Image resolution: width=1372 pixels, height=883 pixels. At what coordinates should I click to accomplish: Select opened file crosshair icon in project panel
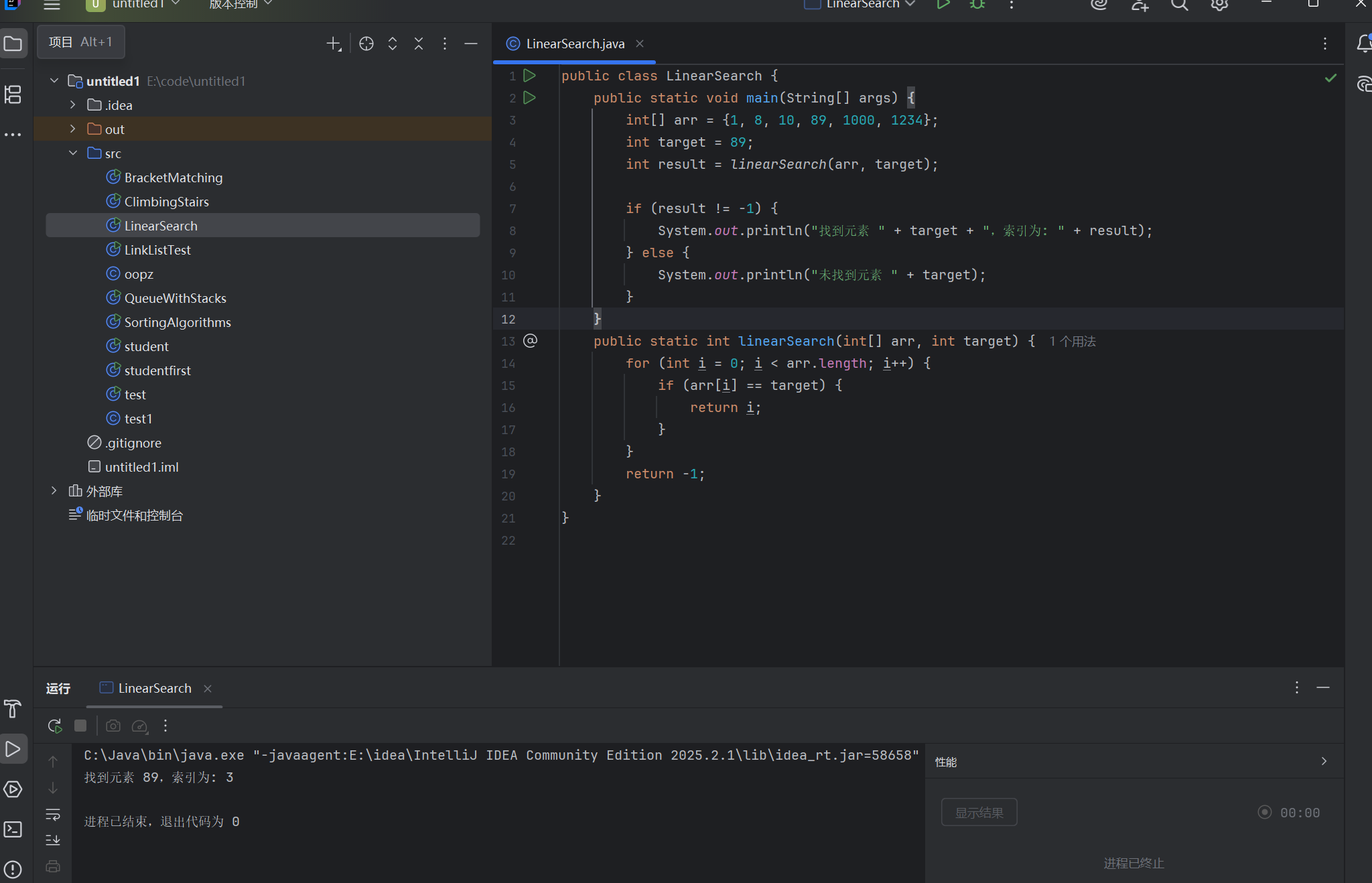coord(366,44)
